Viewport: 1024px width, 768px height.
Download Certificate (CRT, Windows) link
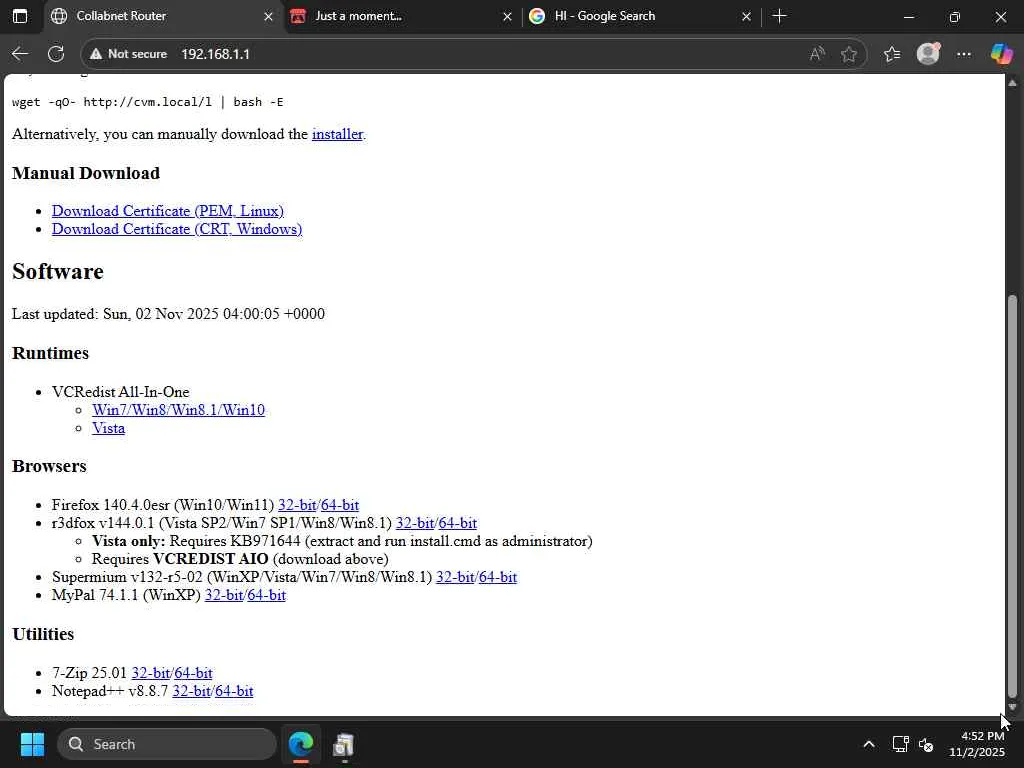coord(177,229)
